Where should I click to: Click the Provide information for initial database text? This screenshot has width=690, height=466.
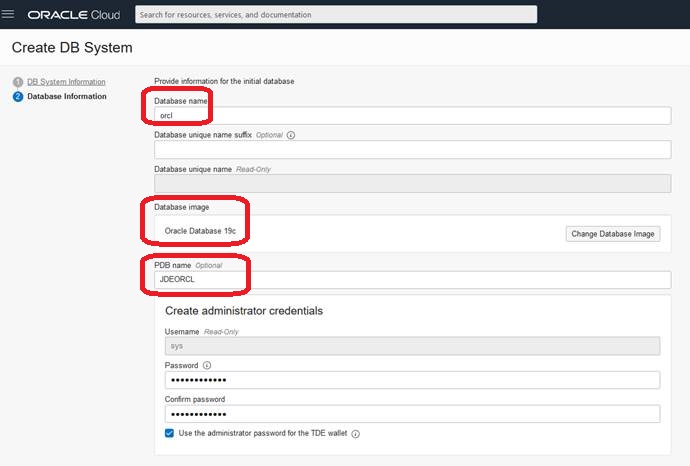224,81
